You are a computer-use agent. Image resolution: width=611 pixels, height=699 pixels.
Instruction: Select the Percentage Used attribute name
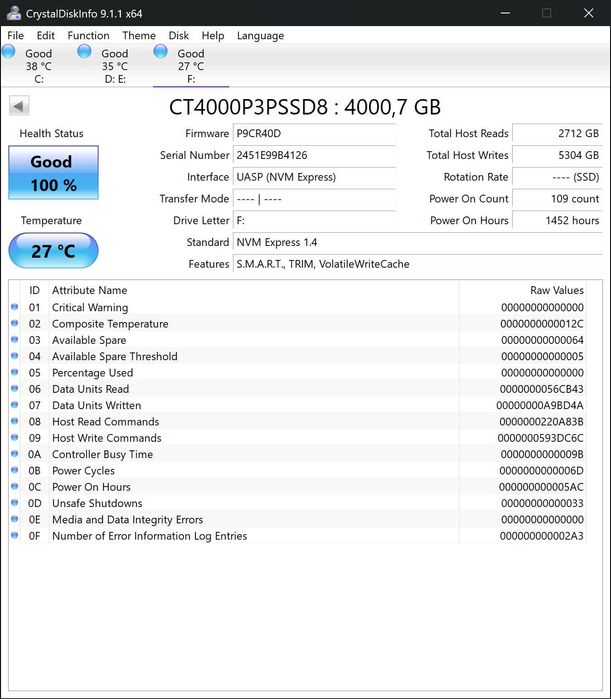coord(92,373)
